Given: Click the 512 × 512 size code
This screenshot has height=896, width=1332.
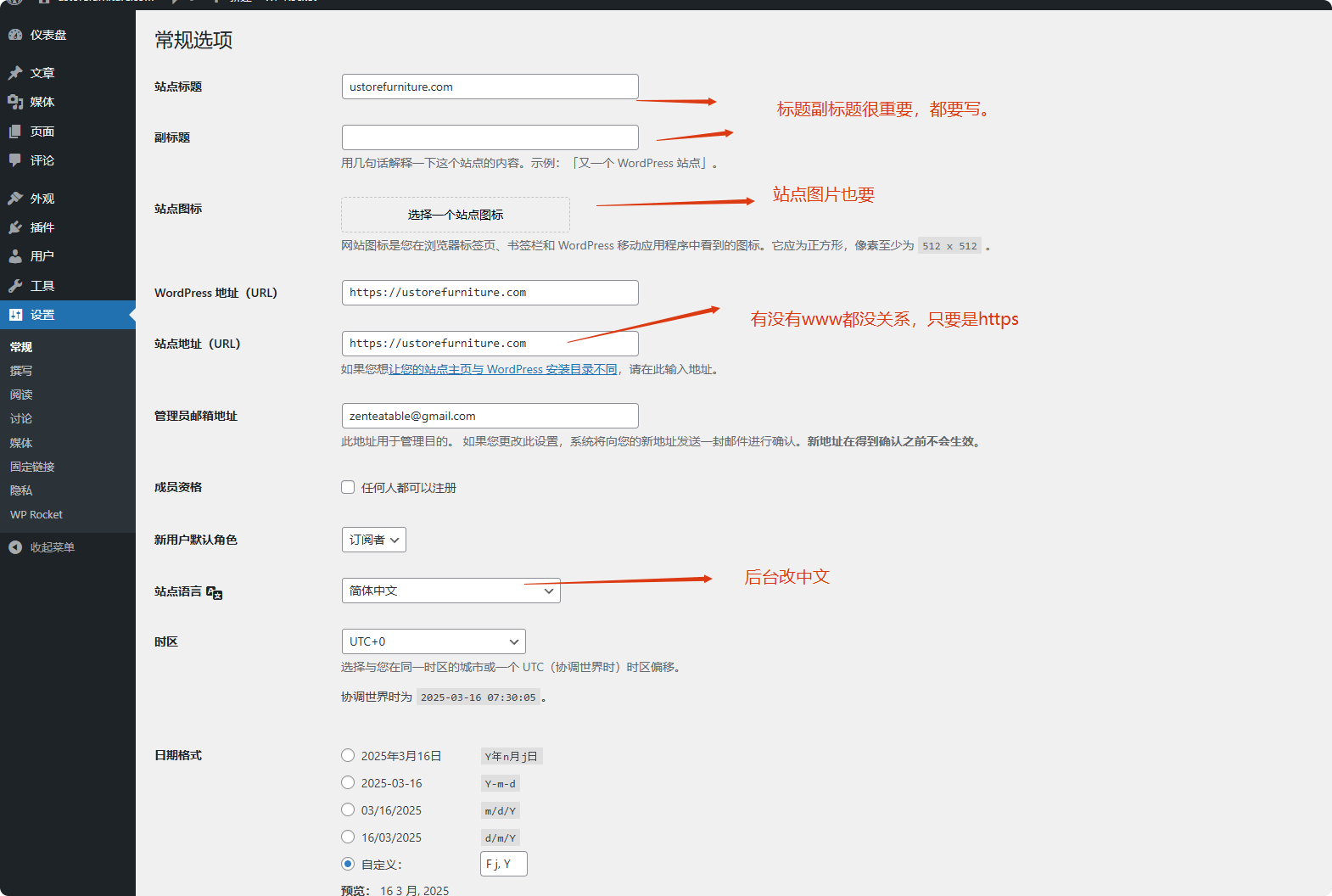Looking at the screenshot, I should click(949, 245).
